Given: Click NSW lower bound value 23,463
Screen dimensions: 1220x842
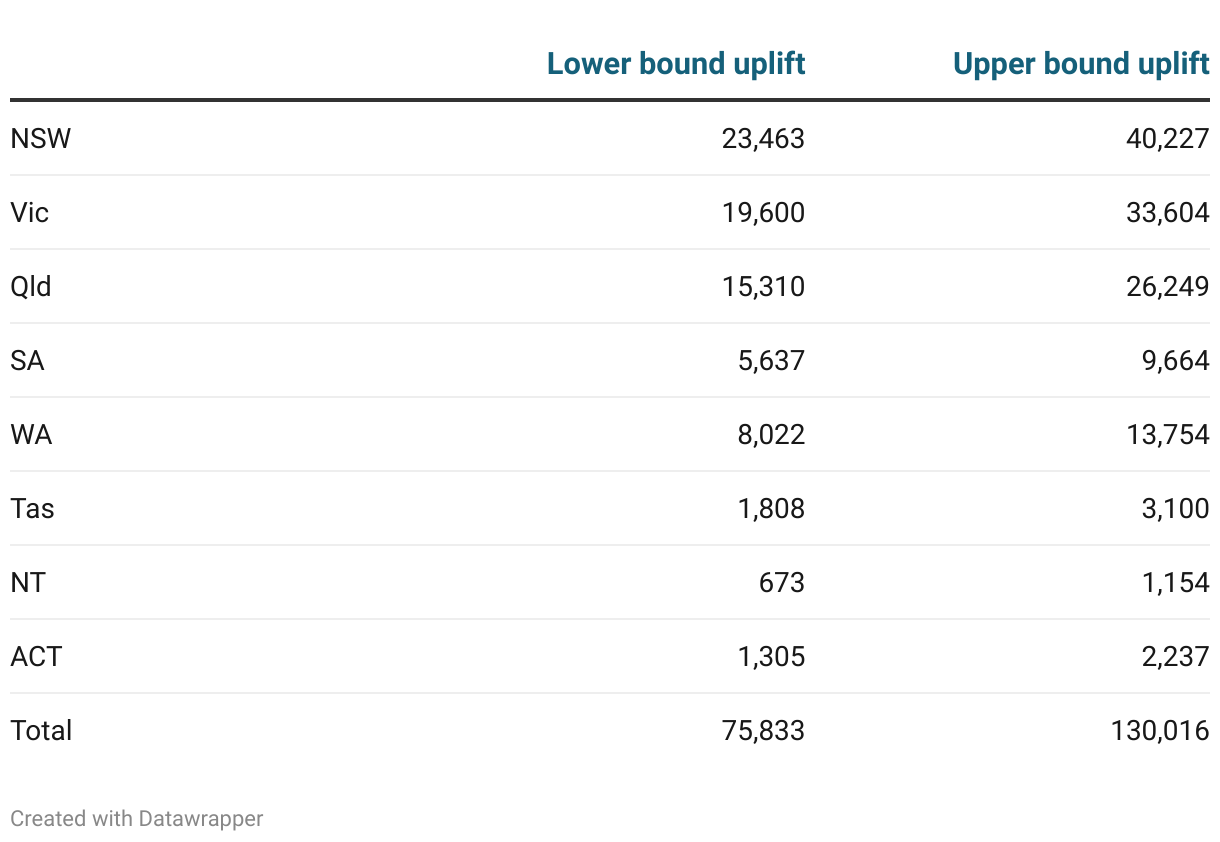Looking at the screenshot, I should (763, 138).
